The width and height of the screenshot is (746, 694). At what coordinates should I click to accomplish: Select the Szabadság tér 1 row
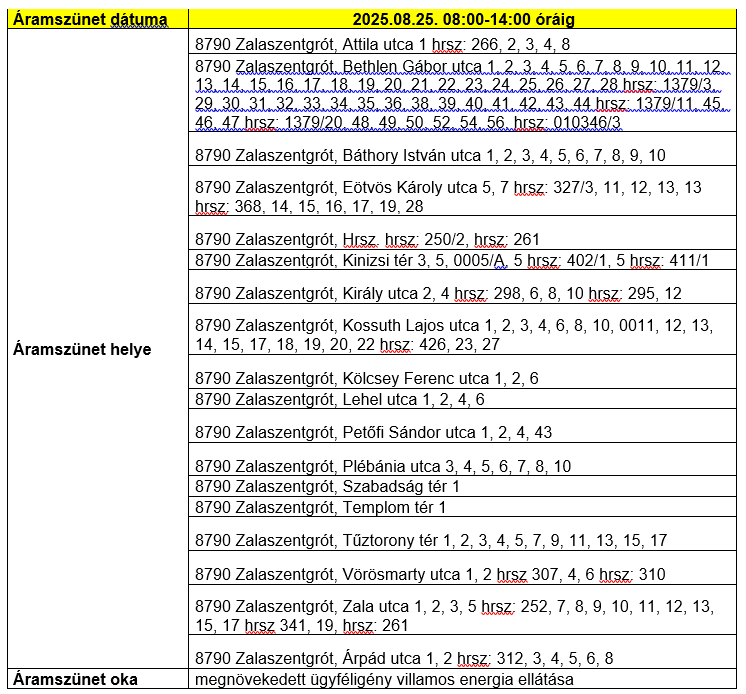tap(462, 486)
